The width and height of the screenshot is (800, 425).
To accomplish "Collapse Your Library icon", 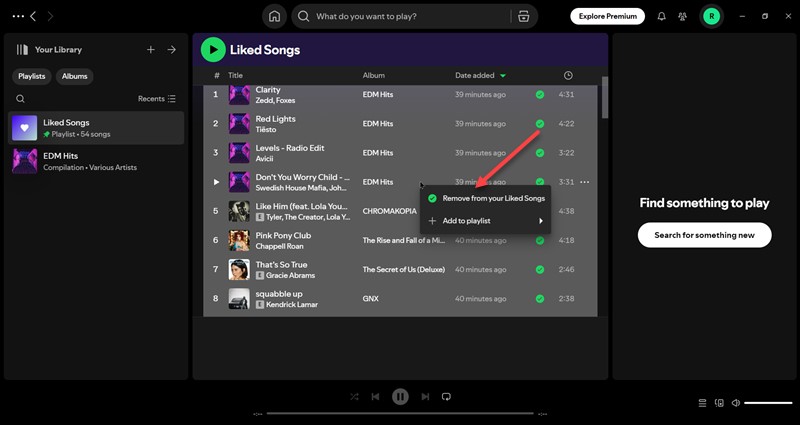I will (x=22, y=49).
